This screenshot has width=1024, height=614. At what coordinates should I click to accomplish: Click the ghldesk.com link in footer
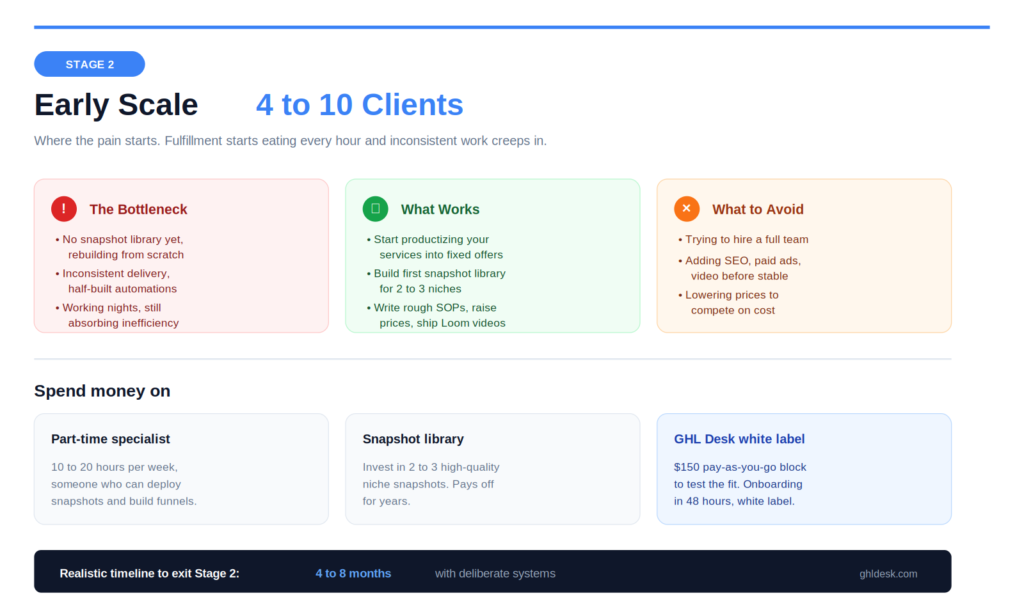[888, 574]
